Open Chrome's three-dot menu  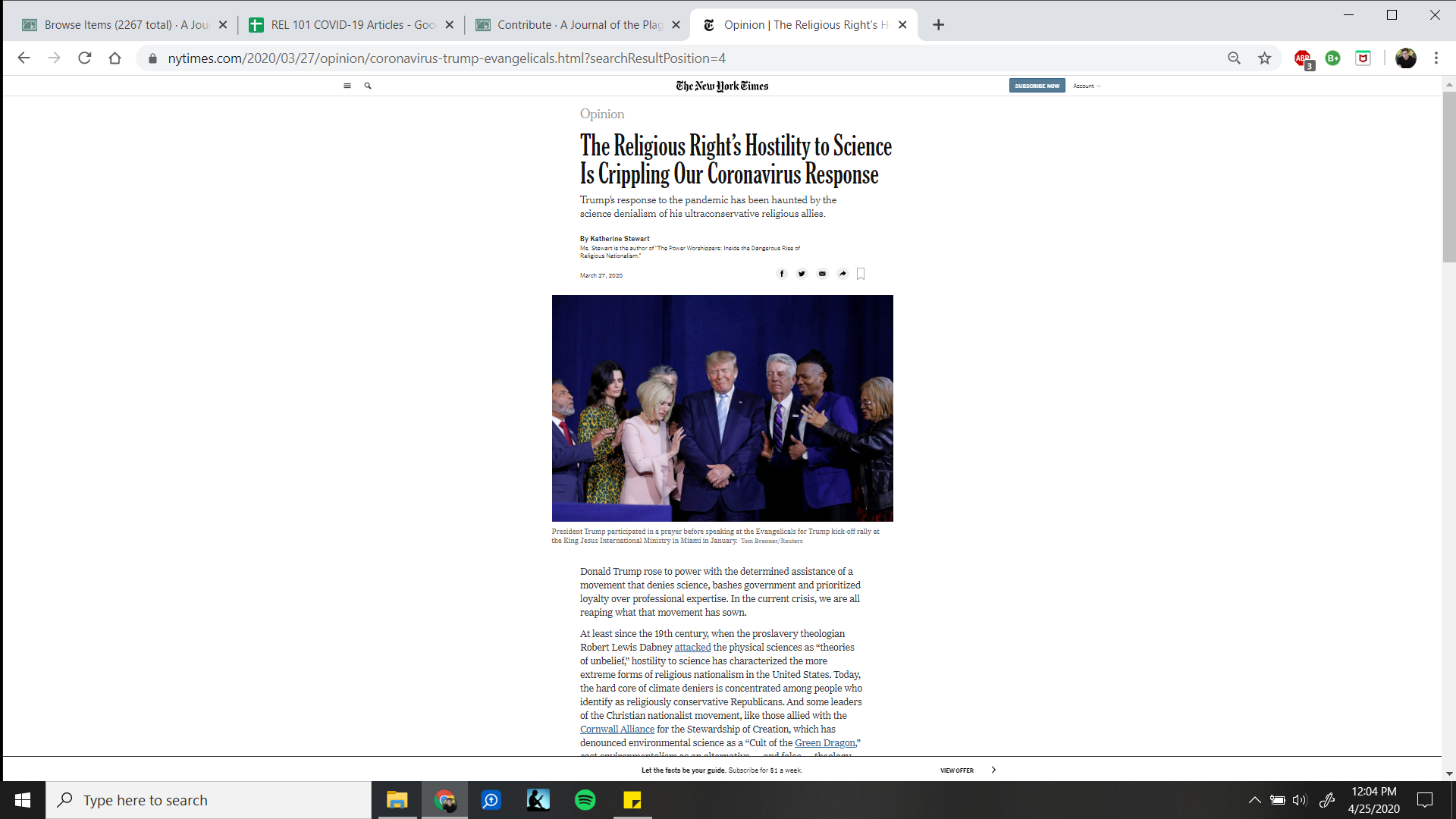[1436, 58]
